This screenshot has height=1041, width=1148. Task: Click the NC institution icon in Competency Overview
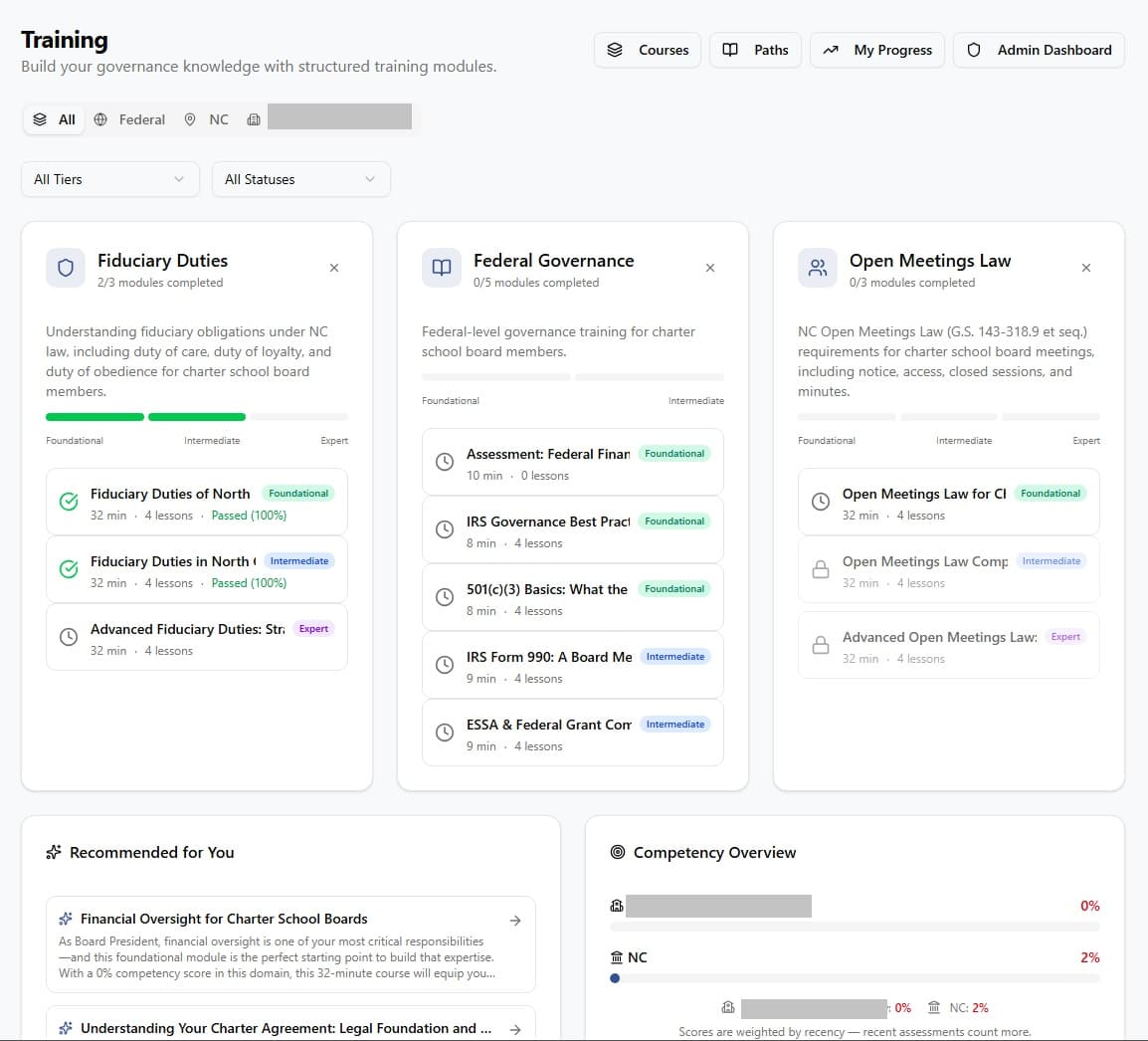click(x=617, y=957)
